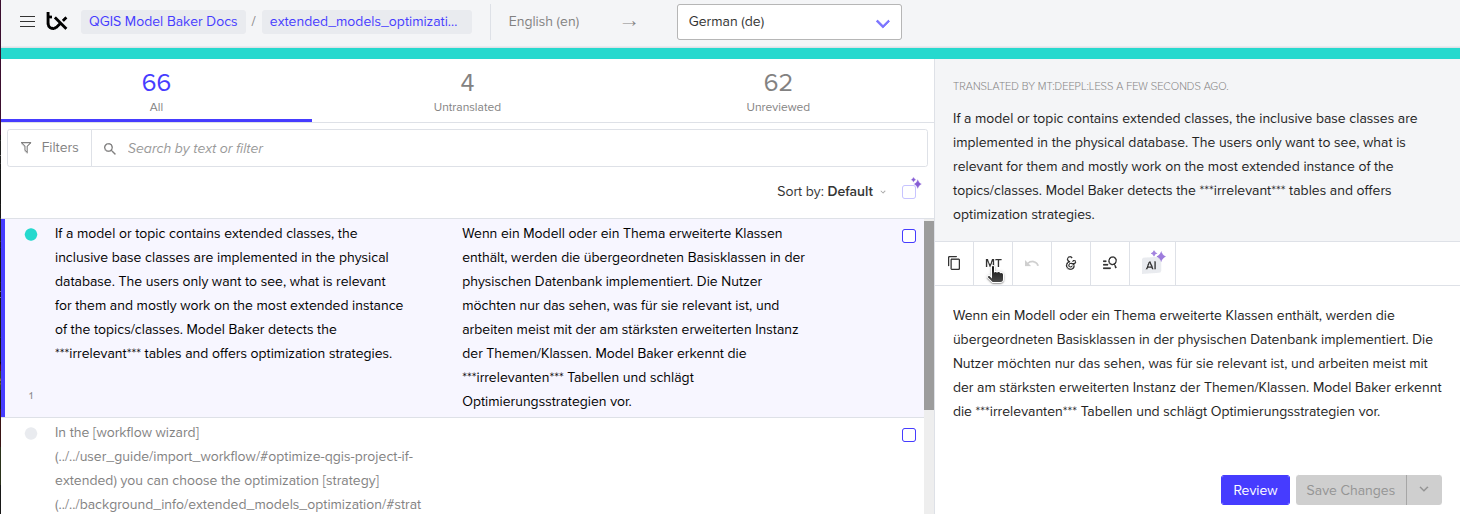Open the concordance search icon

click(x=1109, y=263)
